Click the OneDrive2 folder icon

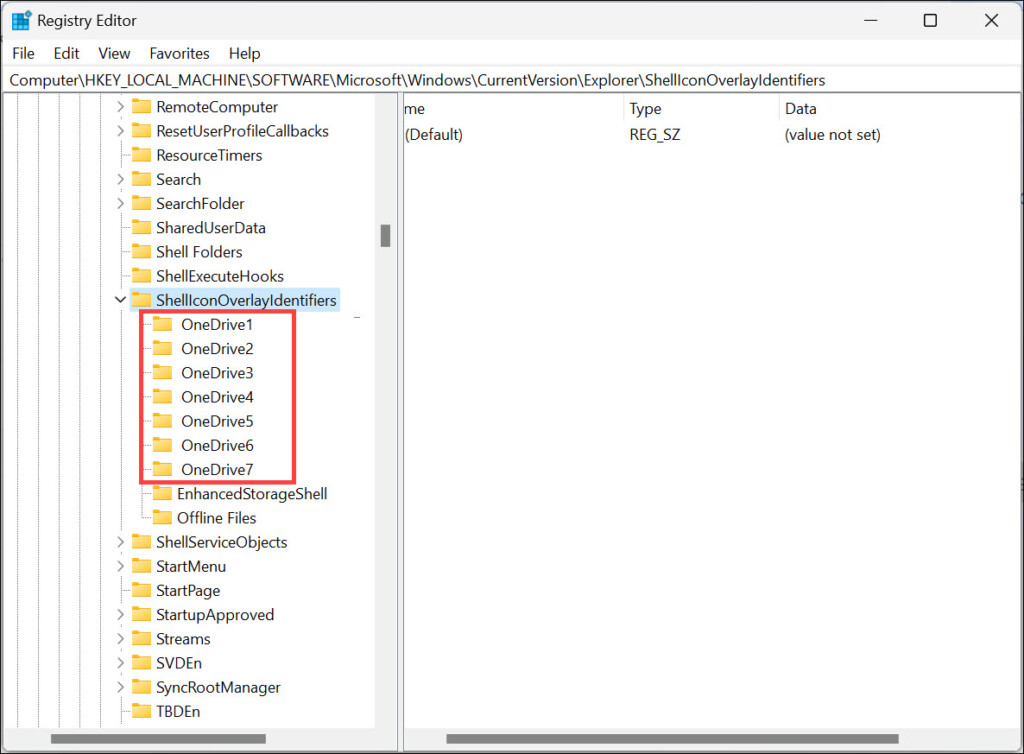click(163, 349)
